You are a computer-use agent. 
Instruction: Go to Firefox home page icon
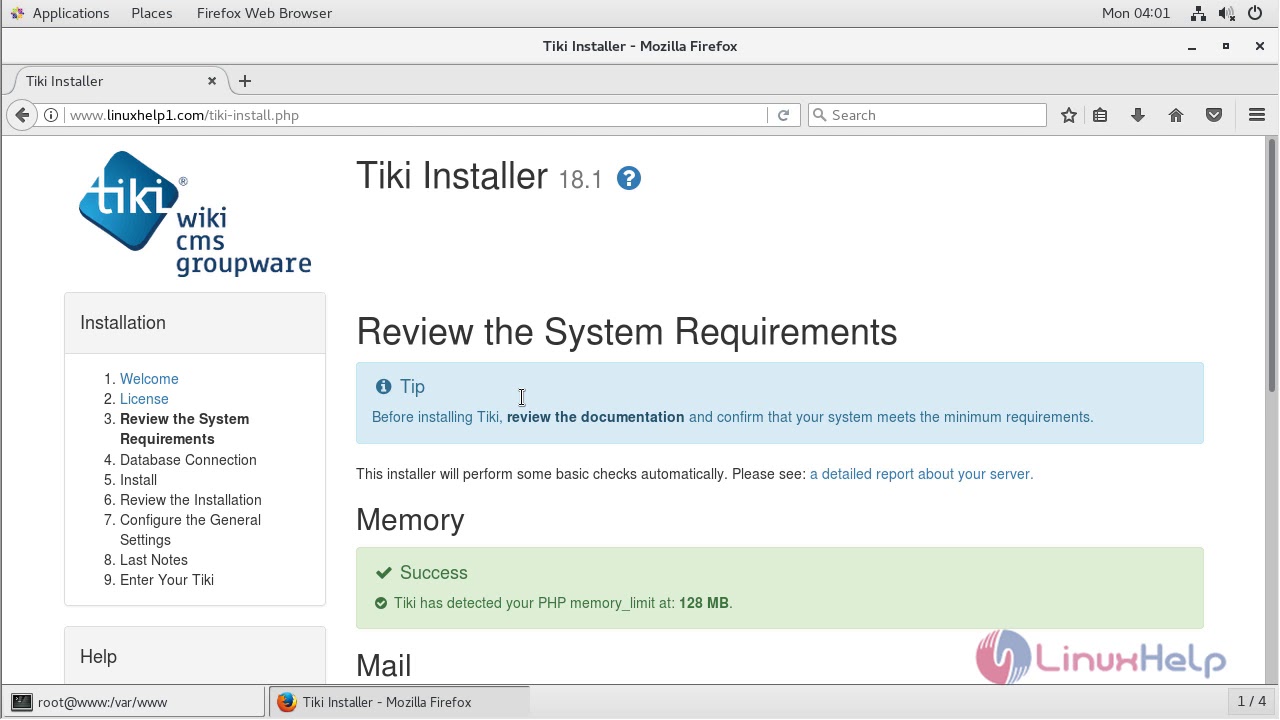click(x=1176, y=115)
